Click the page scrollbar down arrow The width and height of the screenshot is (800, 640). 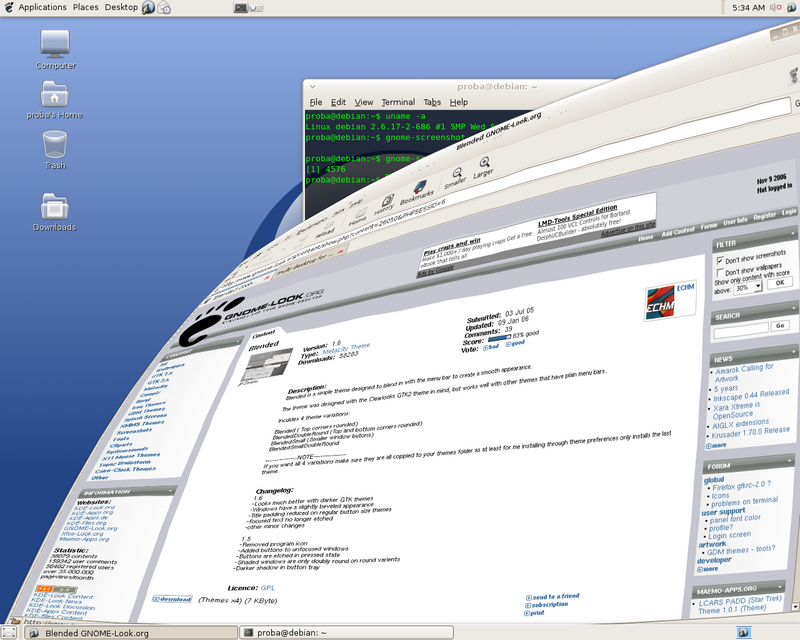coord(795,607)
